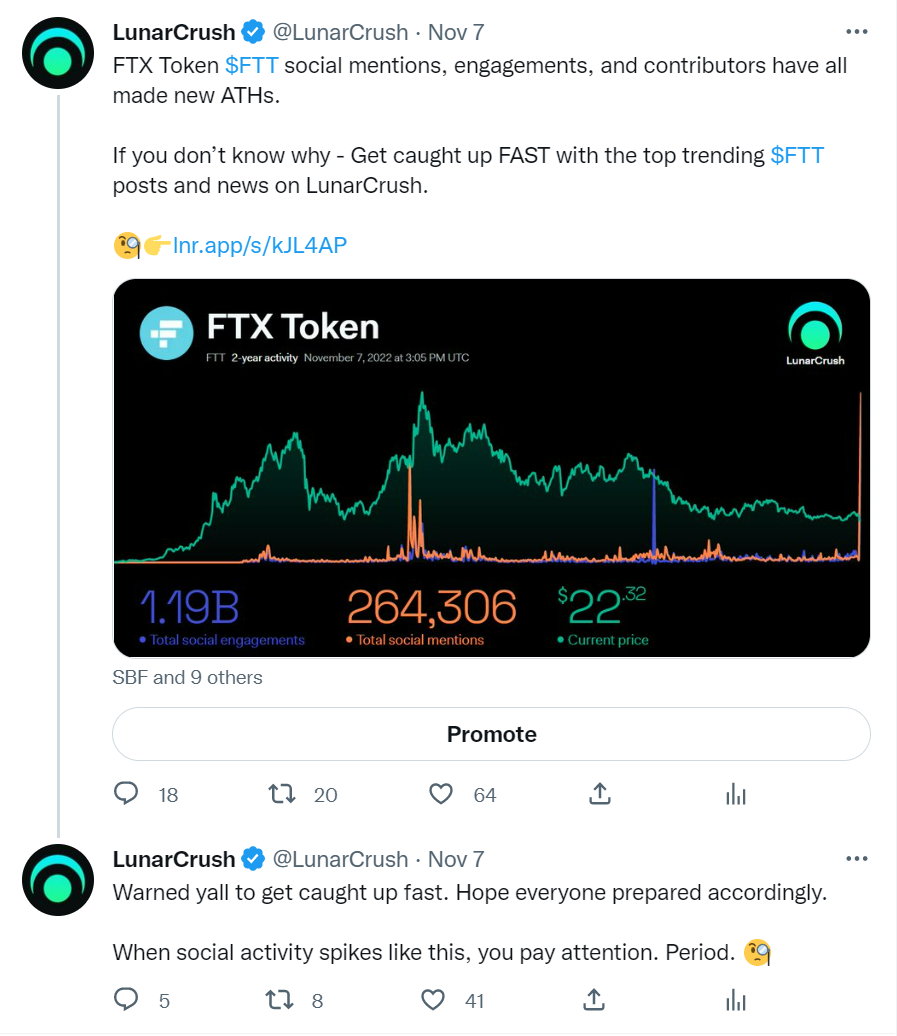Like the 'Warned yall' follow-up tweet
The height and width of the screenshot is (1036, 897).
point(433,999)
